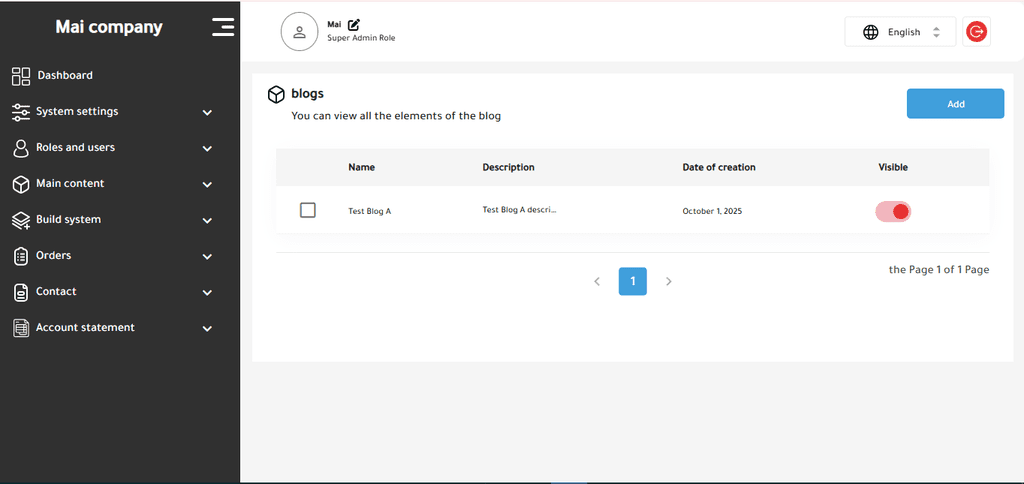
Task: Click the truncated Test Blog A description cell
Action: coord(520,210)
